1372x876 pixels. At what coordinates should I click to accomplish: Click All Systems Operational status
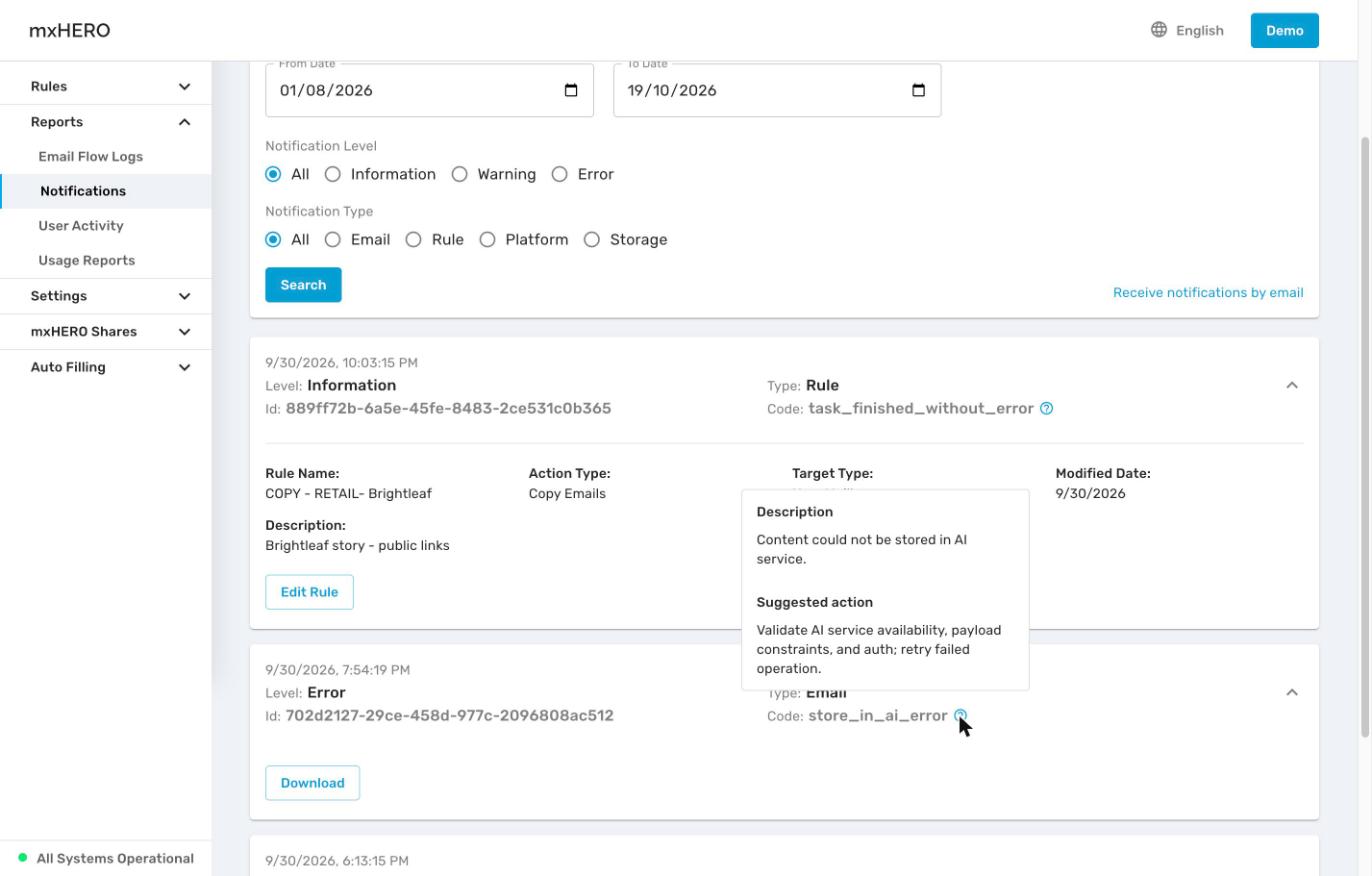(106, 858)
